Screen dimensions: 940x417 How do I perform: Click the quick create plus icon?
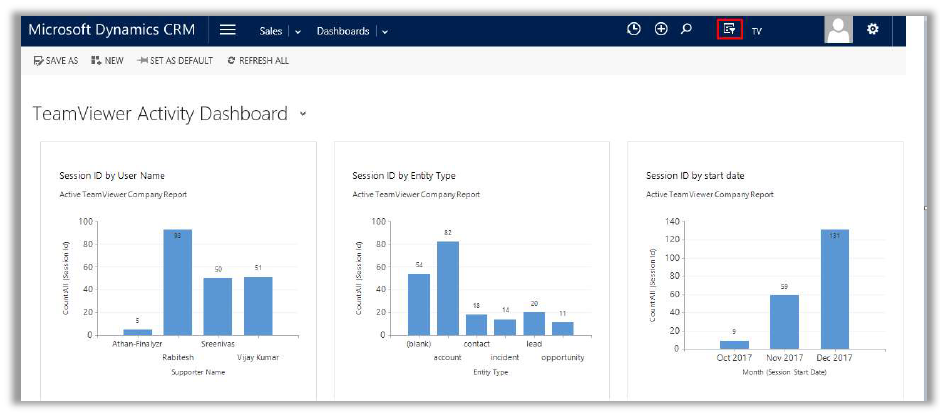click(x=660, y=30)
